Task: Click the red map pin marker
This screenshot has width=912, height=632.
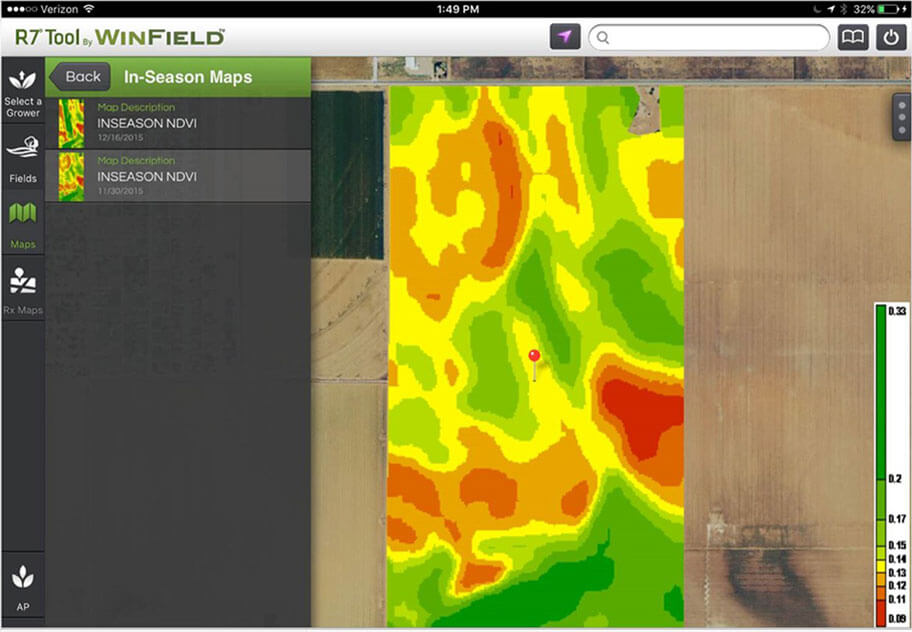Action: [534, 357]
